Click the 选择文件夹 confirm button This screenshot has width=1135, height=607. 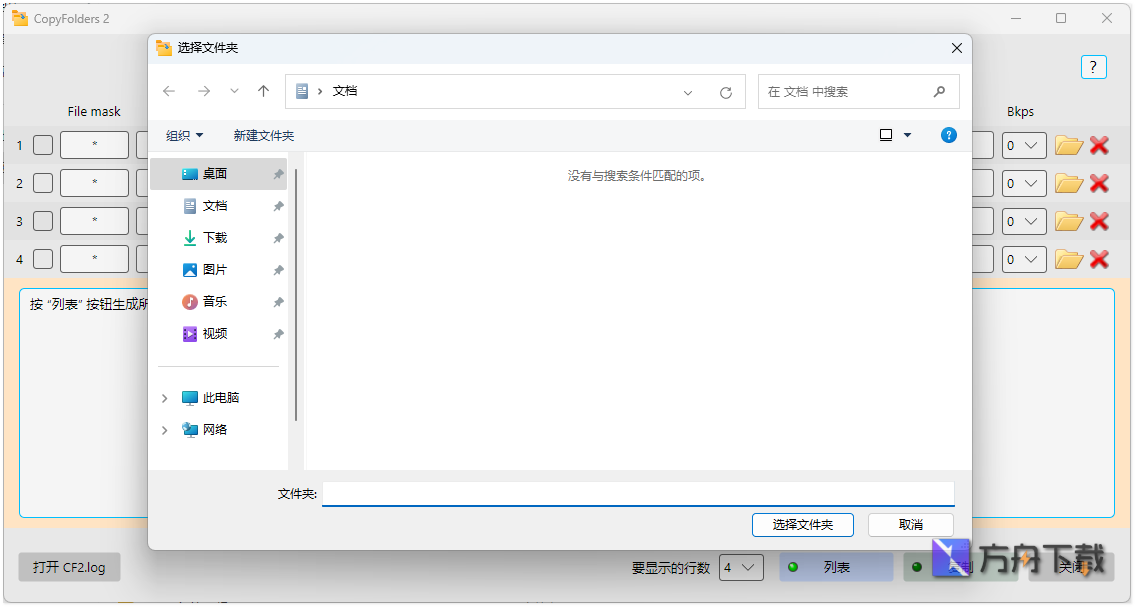802,524
